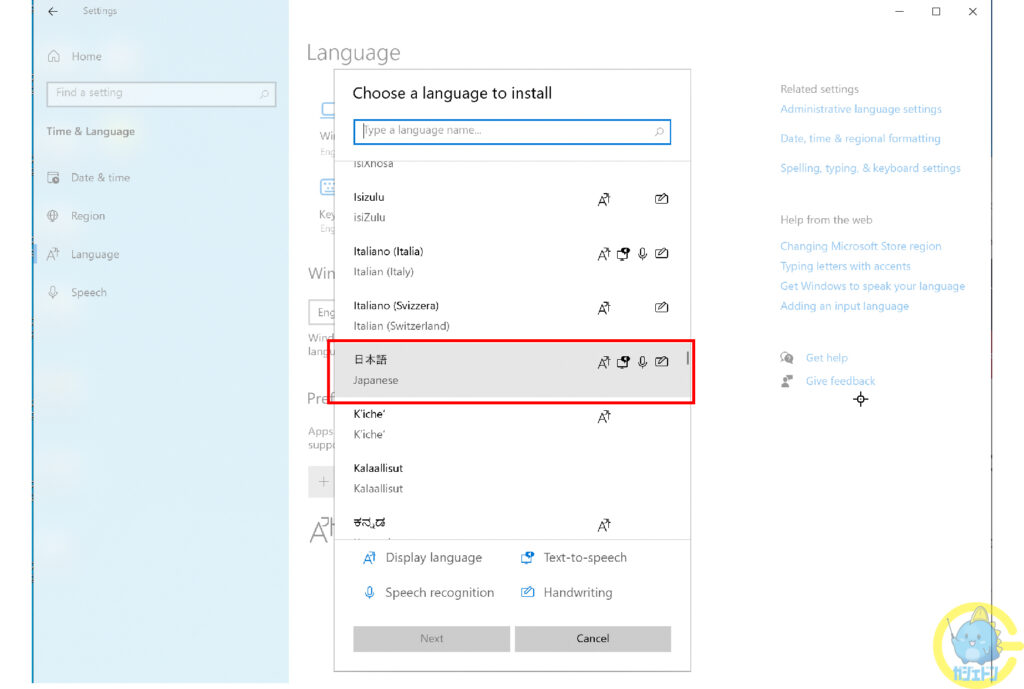This screenshot has height=689, width=1024.
Task: Select Isizulu in the language list
Action: coord(512,207)
